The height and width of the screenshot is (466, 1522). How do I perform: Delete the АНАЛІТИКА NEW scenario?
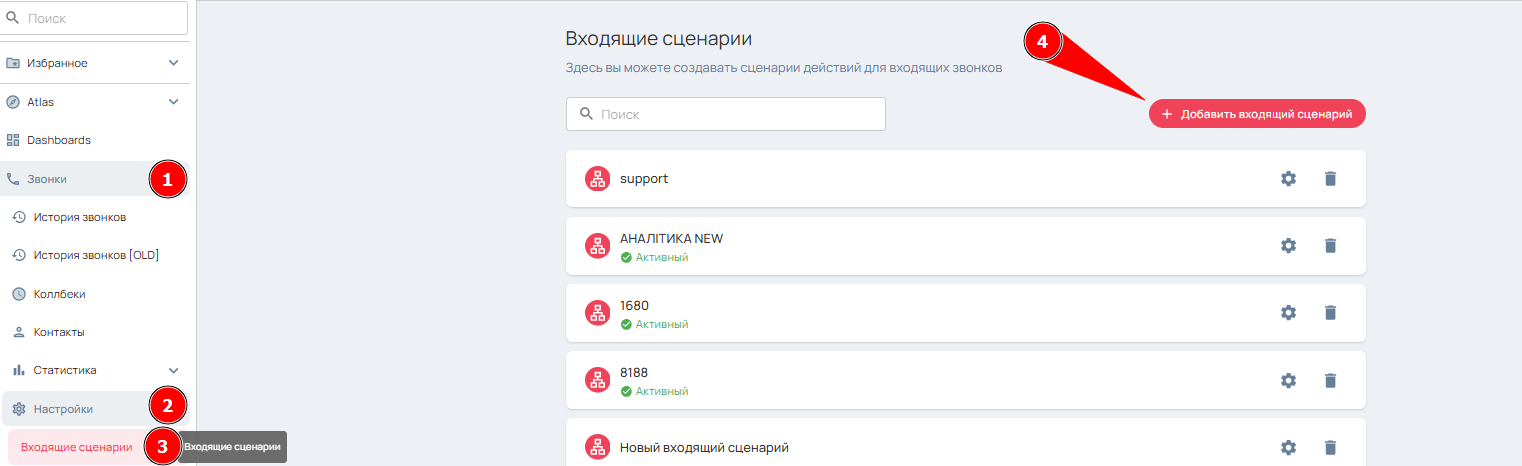coord(1329,246)
